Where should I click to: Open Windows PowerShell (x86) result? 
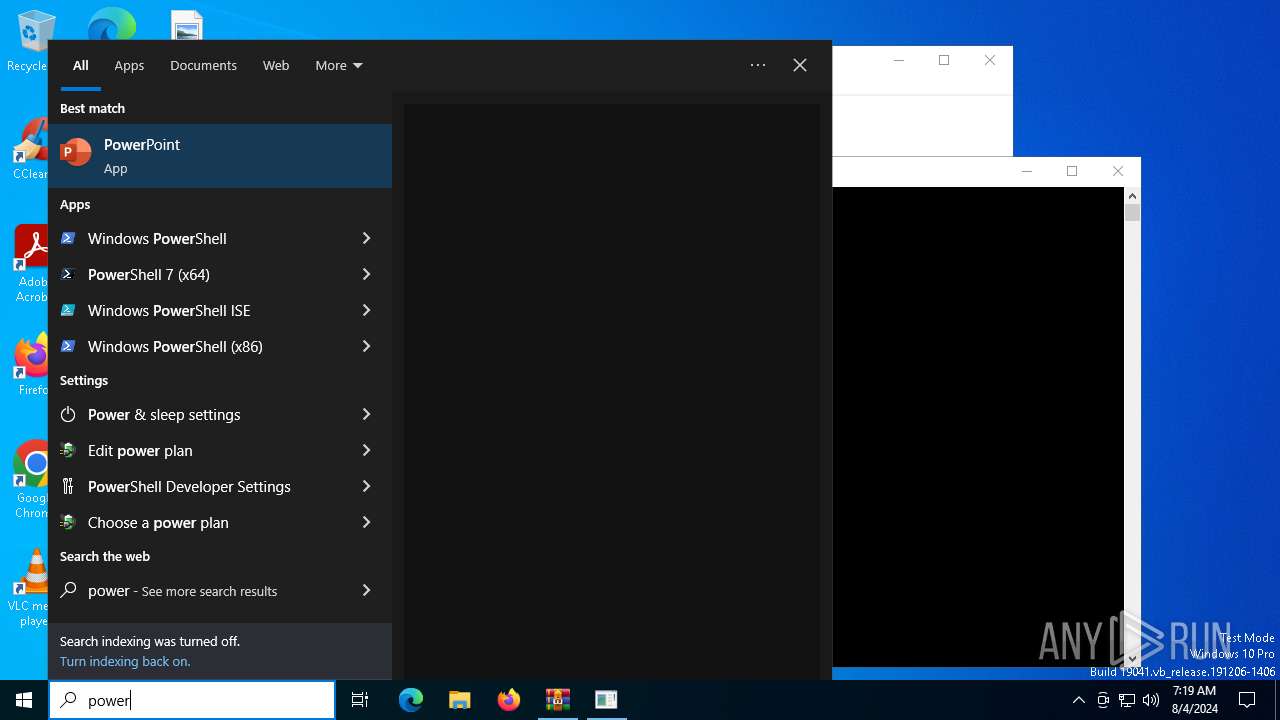pos(202,346)
